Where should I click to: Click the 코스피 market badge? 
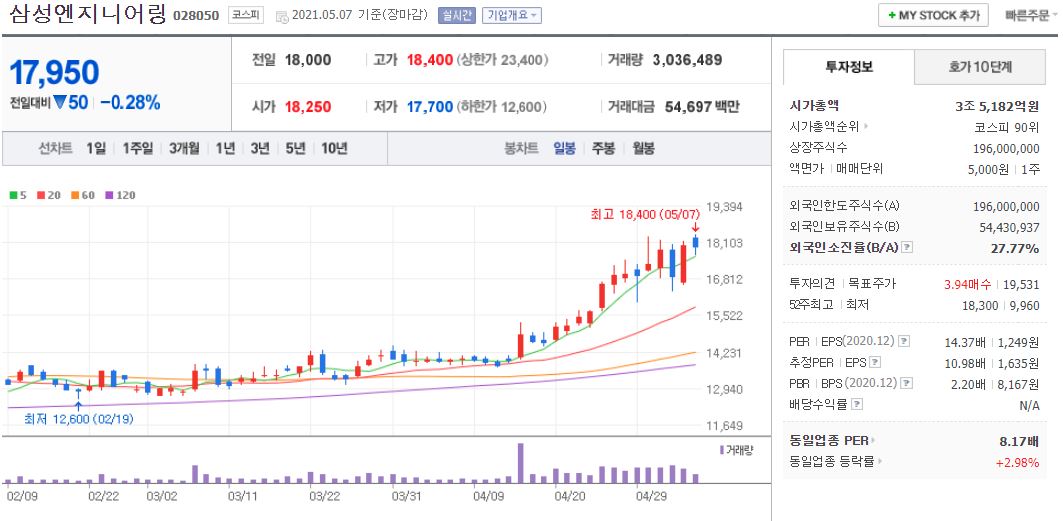click(x=245, y=15)
